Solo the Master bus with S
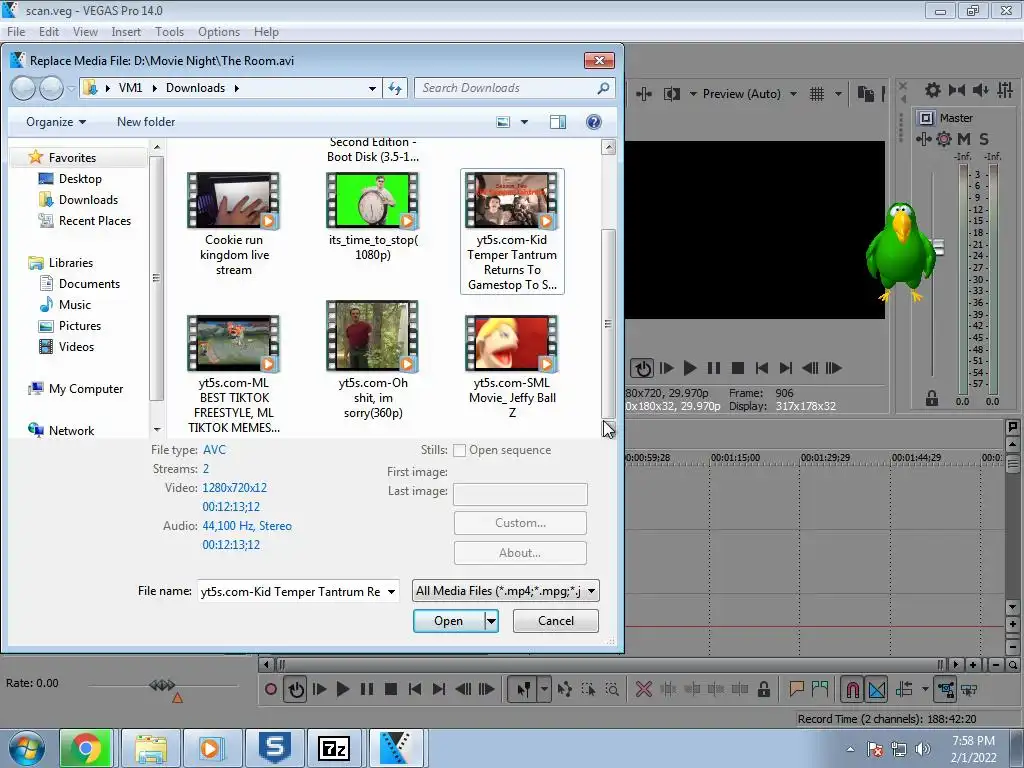Screen dimensions: 1024x768 click(x=984, y=138)
